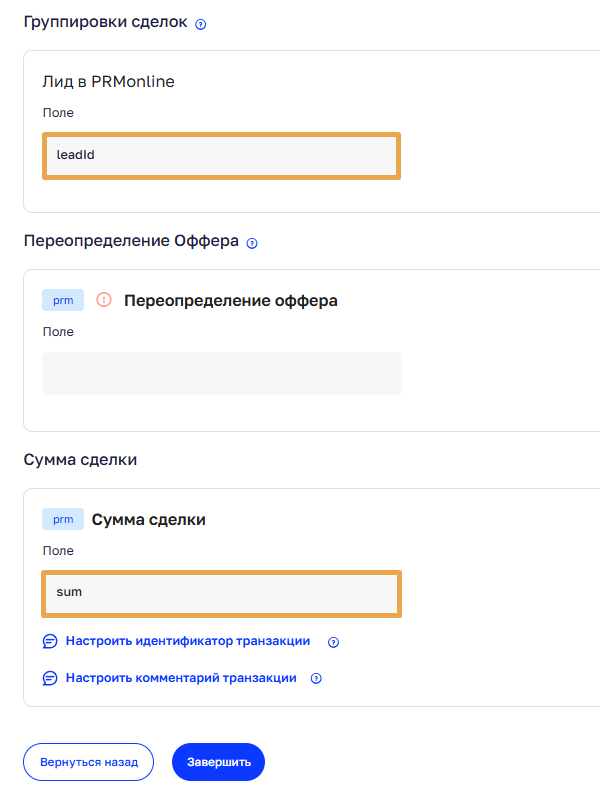
Task: Click chat icon before Настроить идентификатор транзакции
Action: click(50, 642)
